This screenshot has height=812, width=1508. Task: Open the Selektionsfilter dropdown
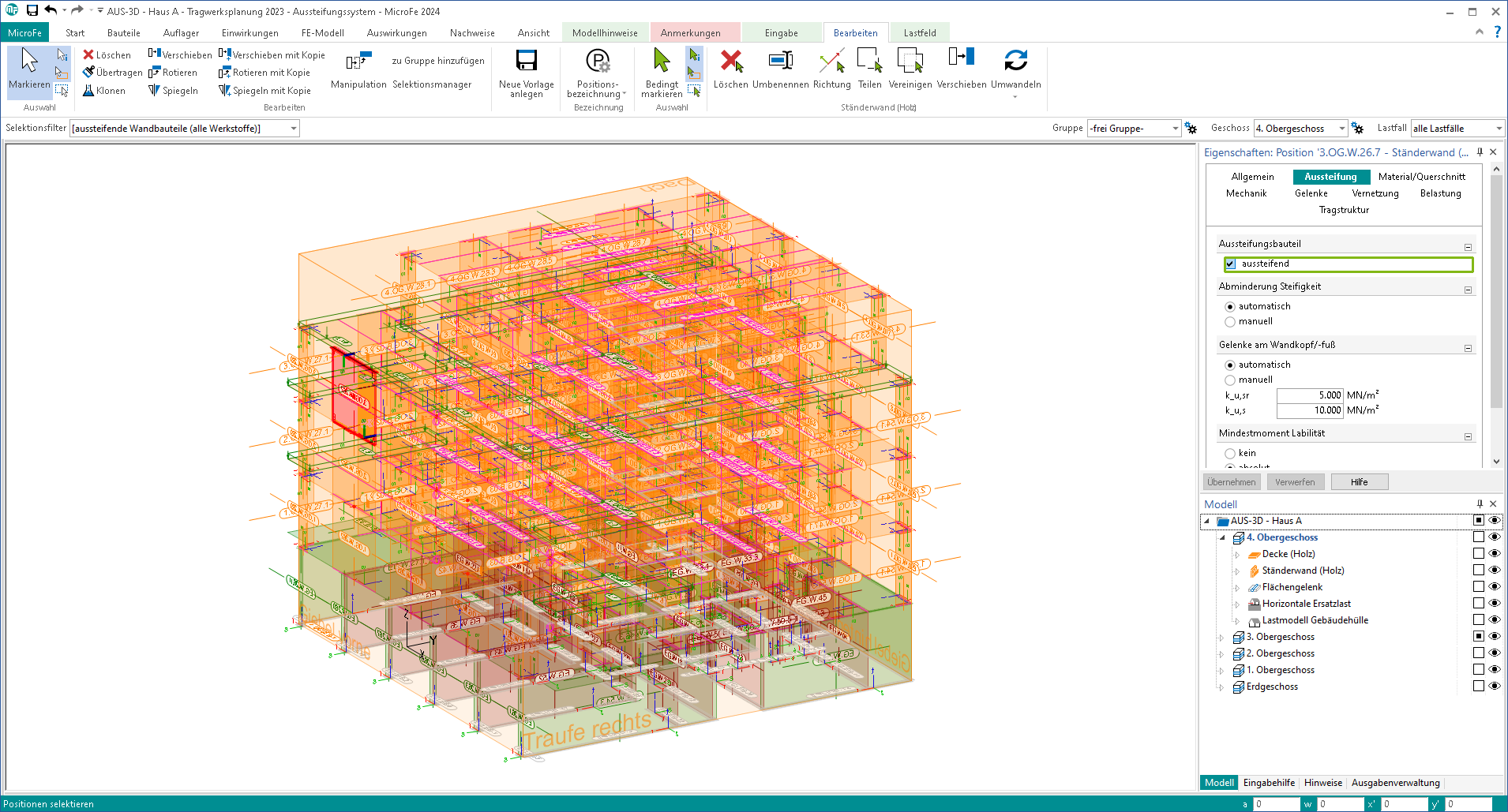tap(294, 129)
